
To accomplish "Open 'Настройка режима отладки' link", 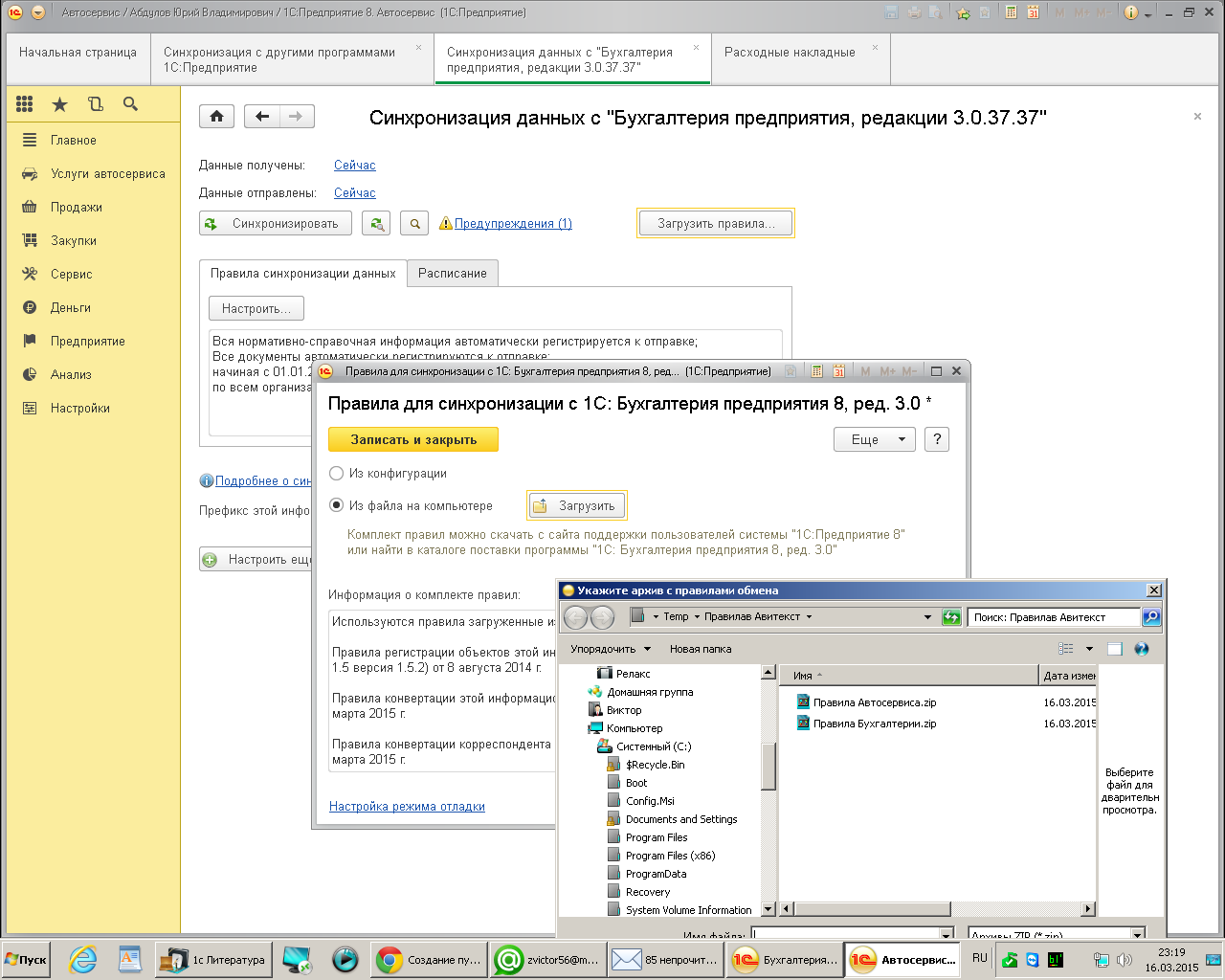I will [x=407, y=806].
